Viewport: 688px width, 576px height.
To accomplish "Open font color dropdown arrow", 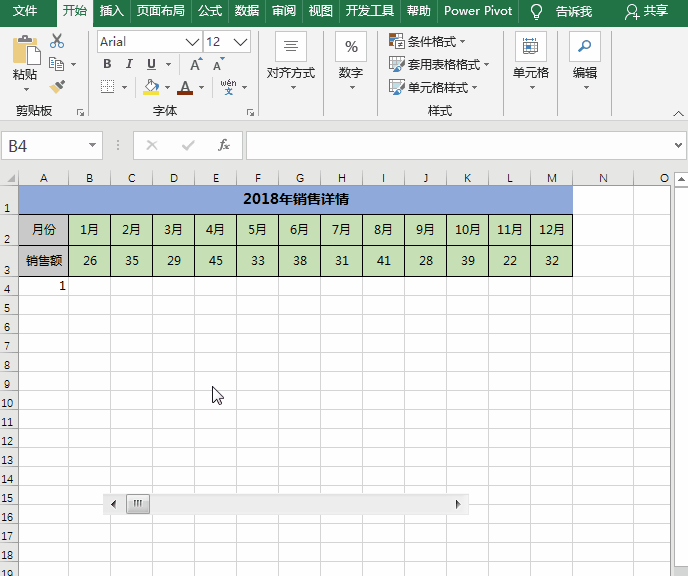I will click(201, 87).
